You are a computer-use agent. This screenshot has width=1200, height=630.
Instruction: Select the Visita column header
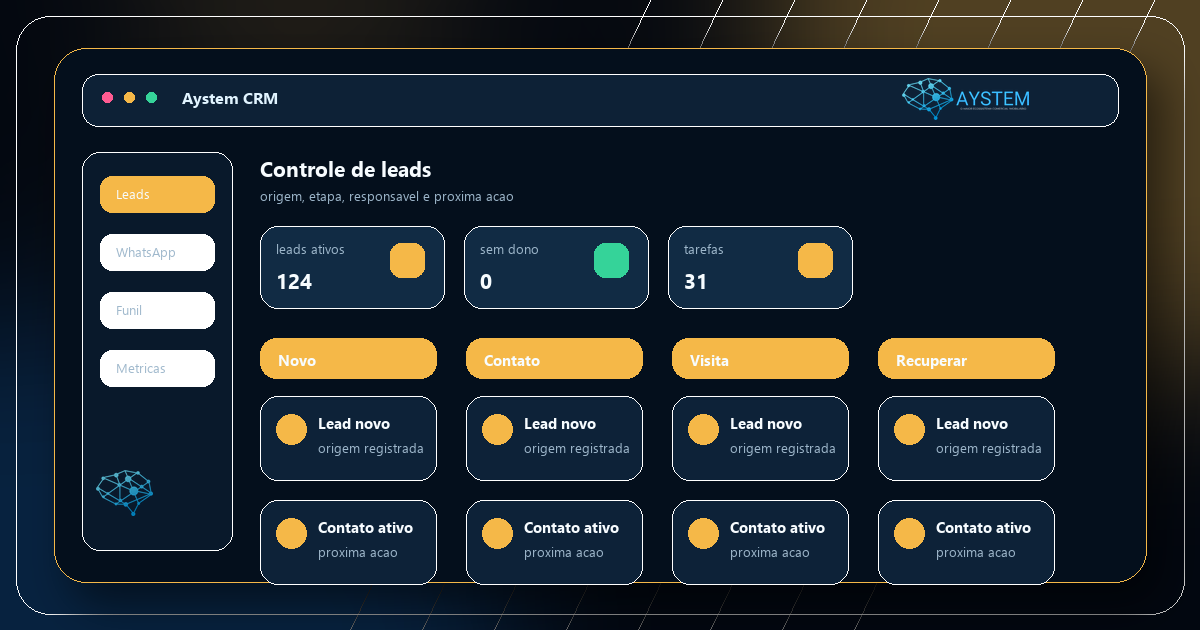pyautogui.click(x=760, y=359)
